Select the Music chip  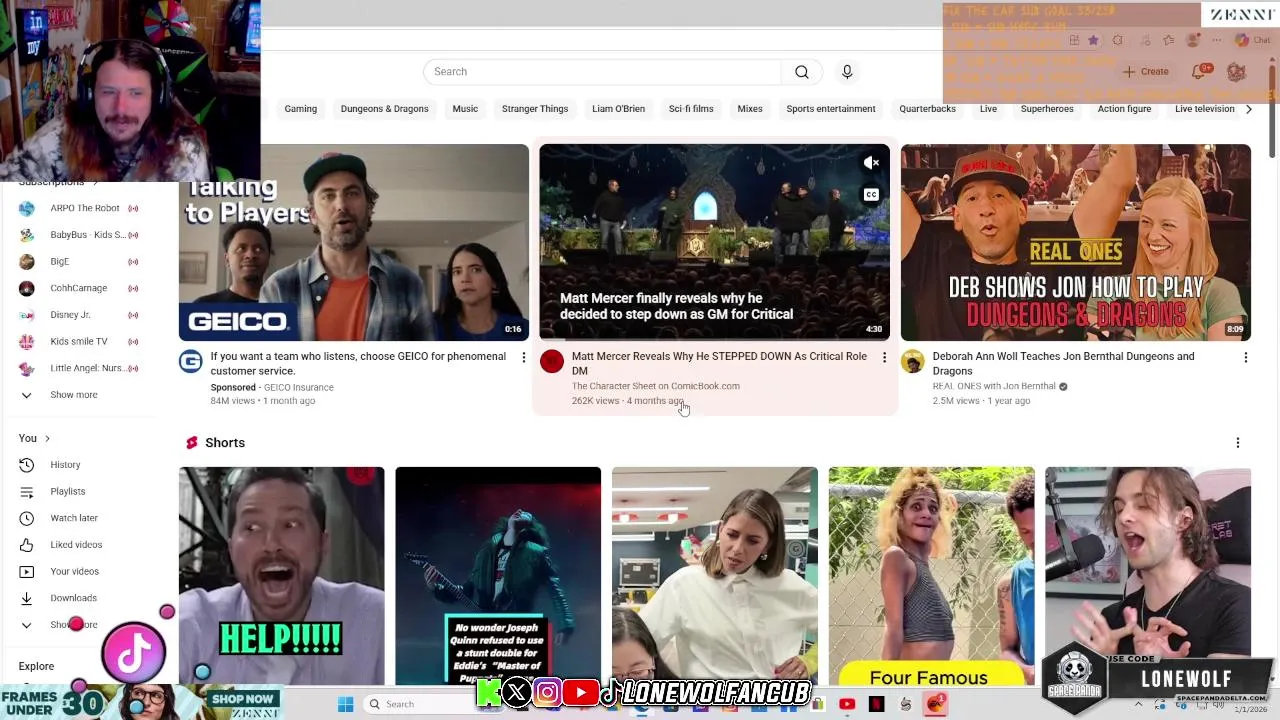point(465,109)
